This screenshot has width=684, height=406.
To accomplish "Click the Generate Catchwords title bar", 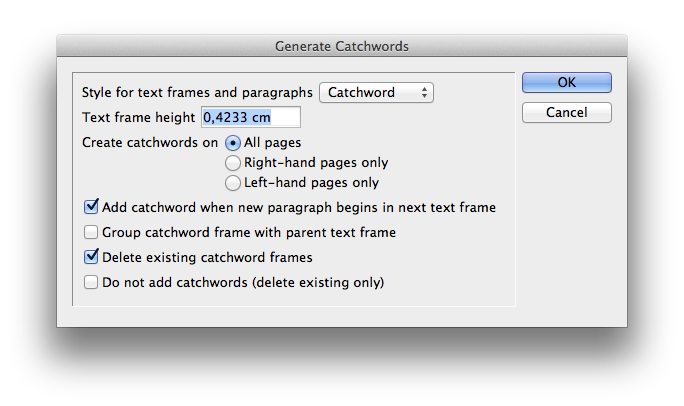I will (342, 46).
